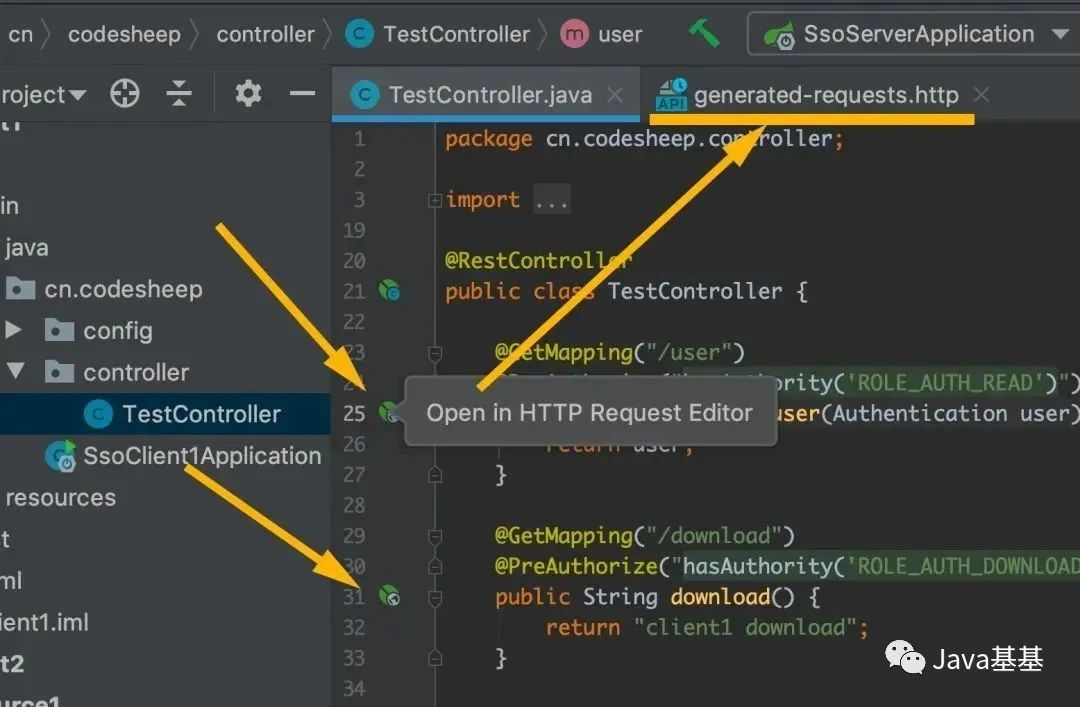Click the package declaration on line 1
This screenshot has width=1080, height=707.
pos(644,139)
